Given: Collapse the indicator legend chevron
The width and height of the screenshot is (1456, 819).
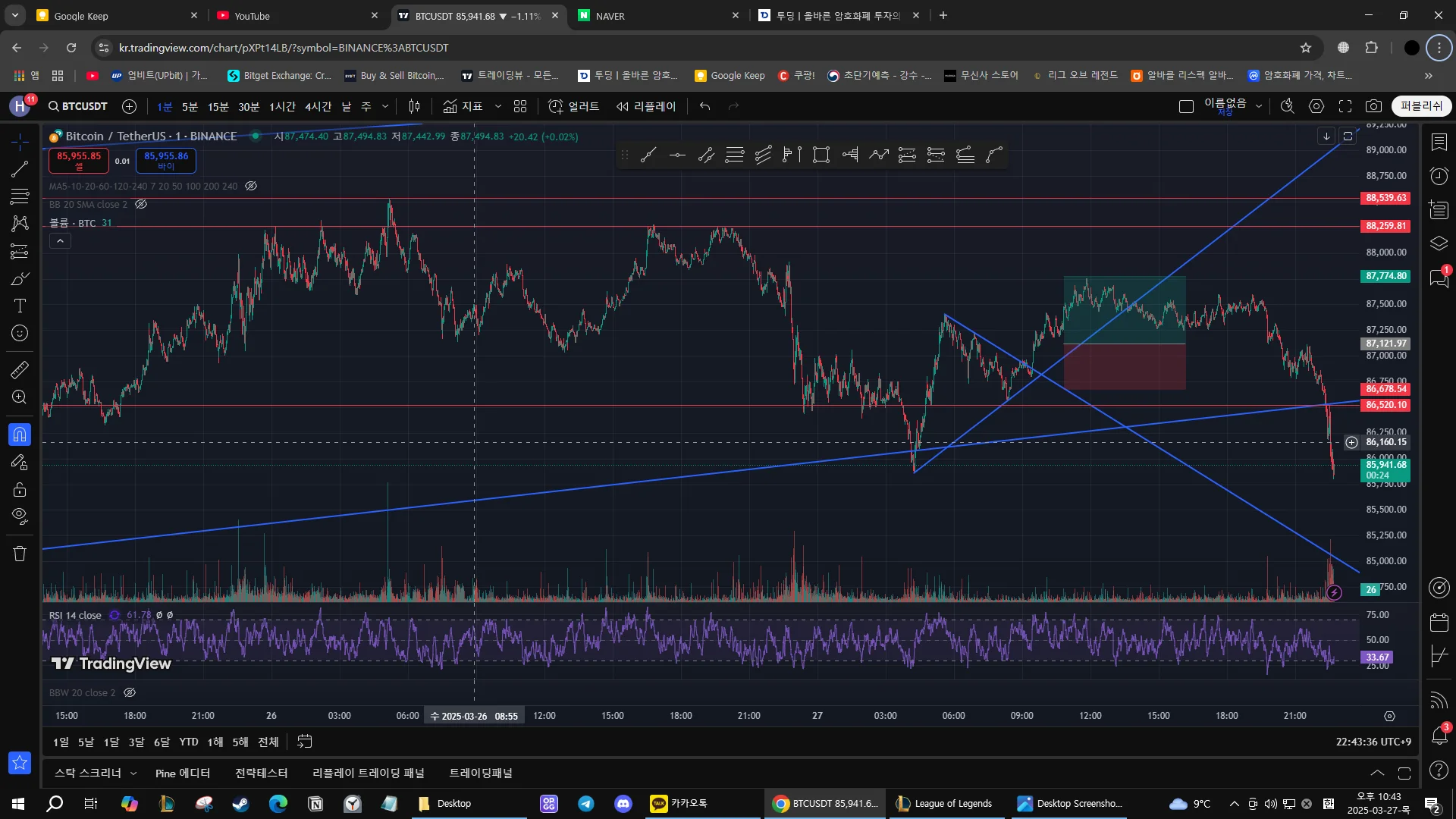Looking at the screenshot, I should (60, 241).
